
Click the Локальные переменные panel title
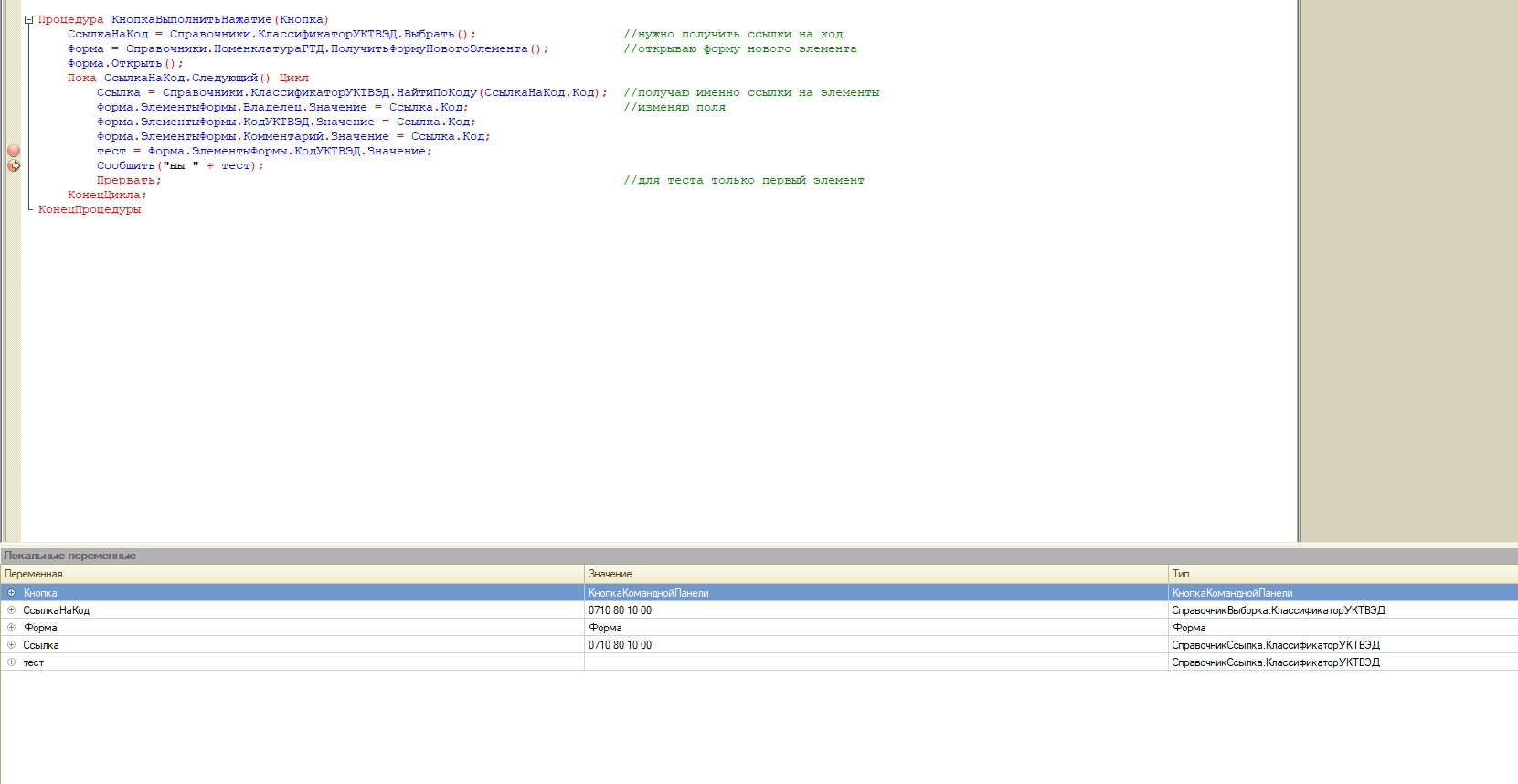[x=69, y=556]
